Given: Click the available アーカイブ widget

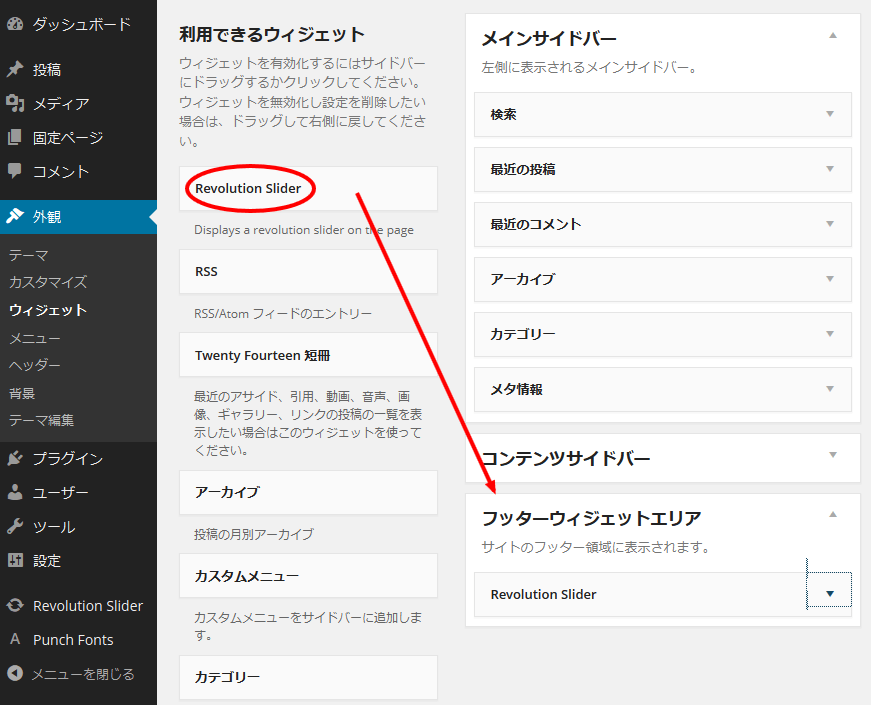Looking at the screenshot, I should pos(308,493).
